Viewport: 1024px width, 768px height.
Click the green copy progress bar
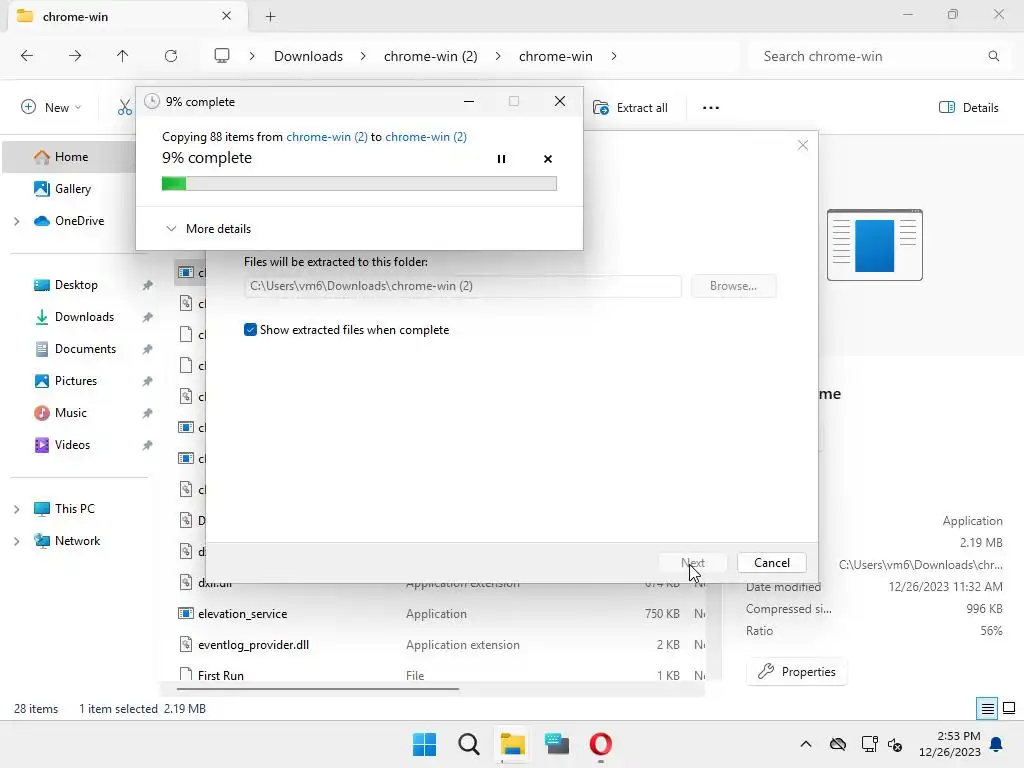pos(359,184)
